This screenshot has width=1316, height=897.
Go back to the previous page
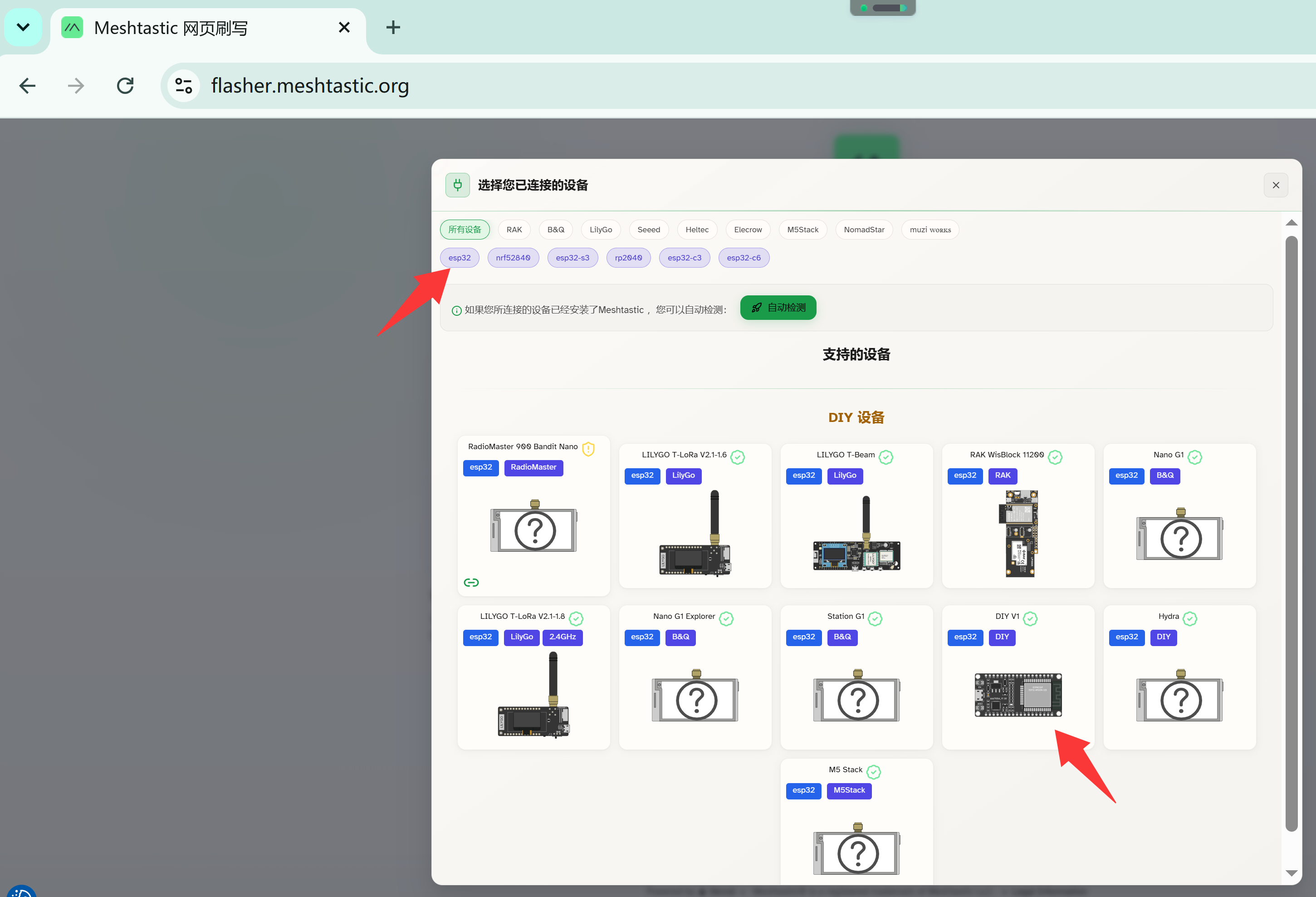tap(27, 85)
